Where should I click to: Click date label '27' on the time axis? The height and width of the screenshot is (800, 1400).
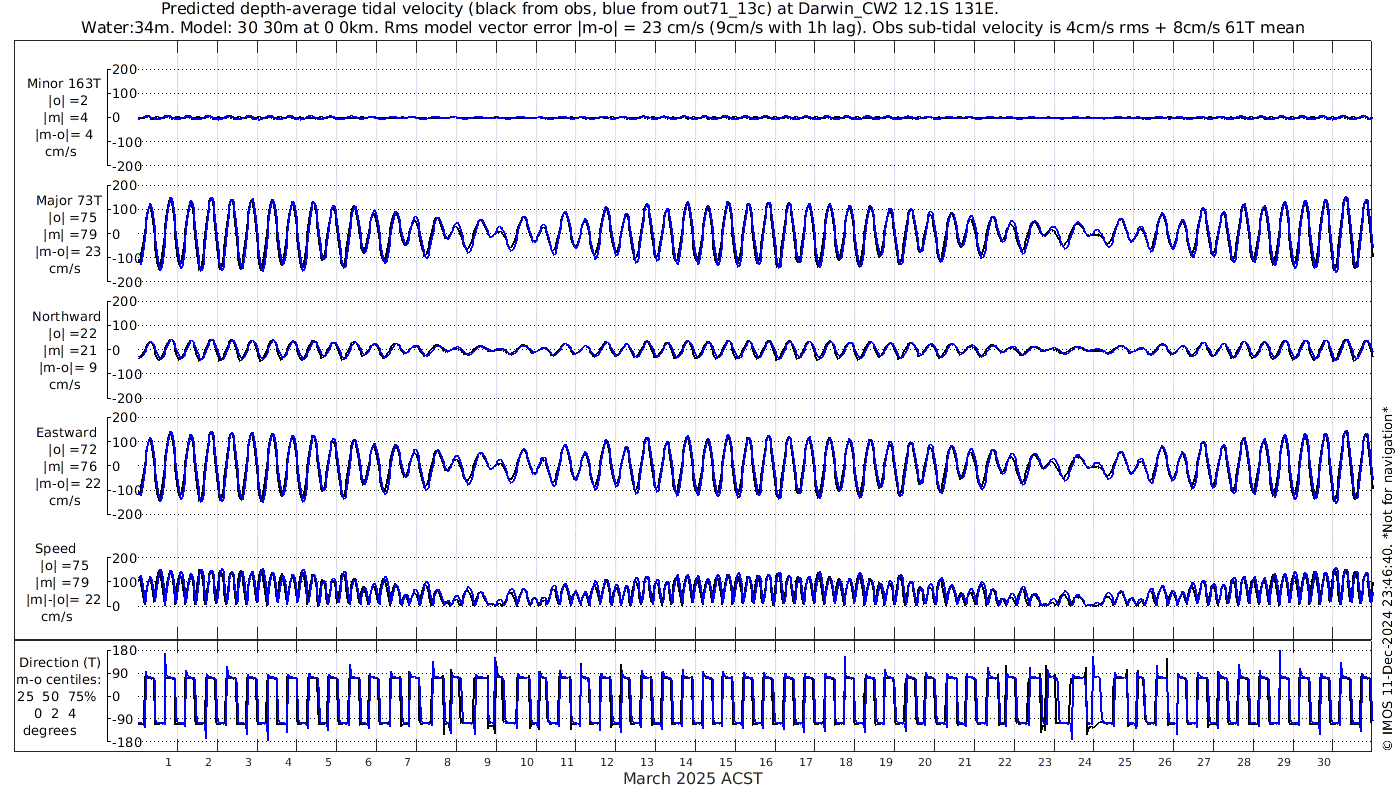point(1204,762)
